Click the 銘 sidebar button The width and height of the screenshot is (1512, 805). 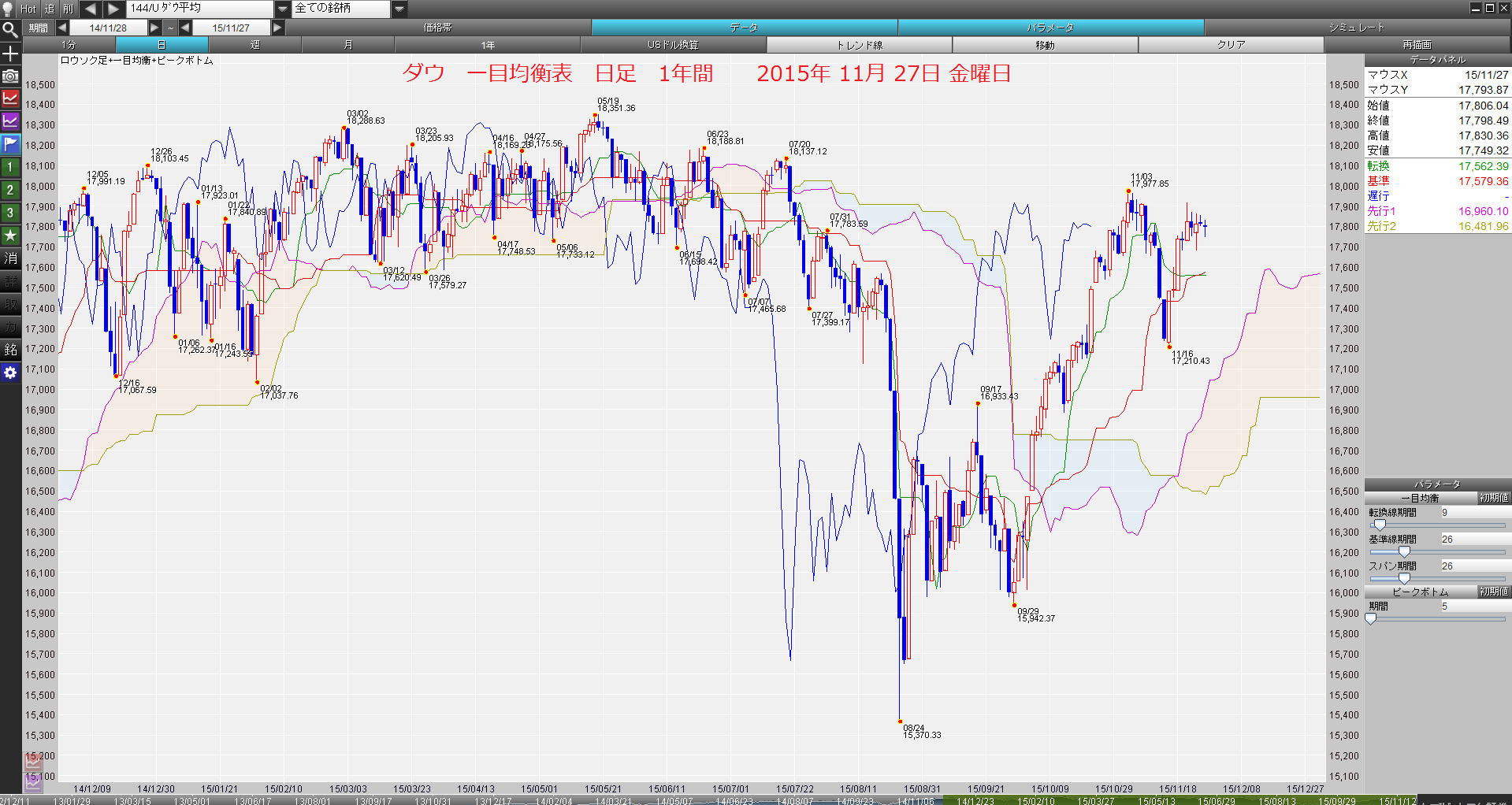click(10, 350)
